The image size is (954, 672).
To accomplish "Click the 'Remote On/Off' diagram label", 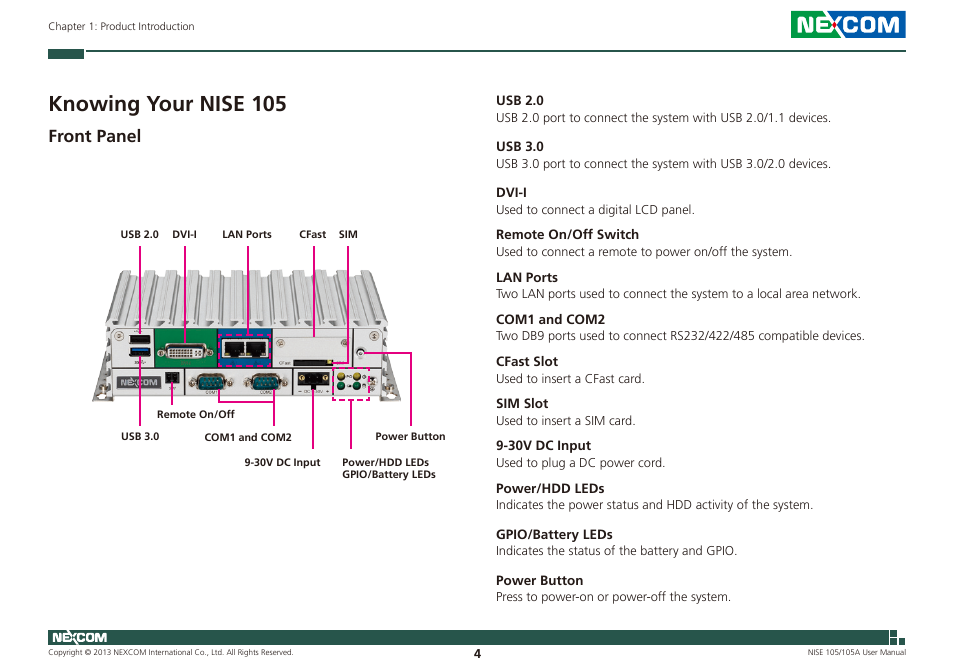I will [x=195, y=415].
